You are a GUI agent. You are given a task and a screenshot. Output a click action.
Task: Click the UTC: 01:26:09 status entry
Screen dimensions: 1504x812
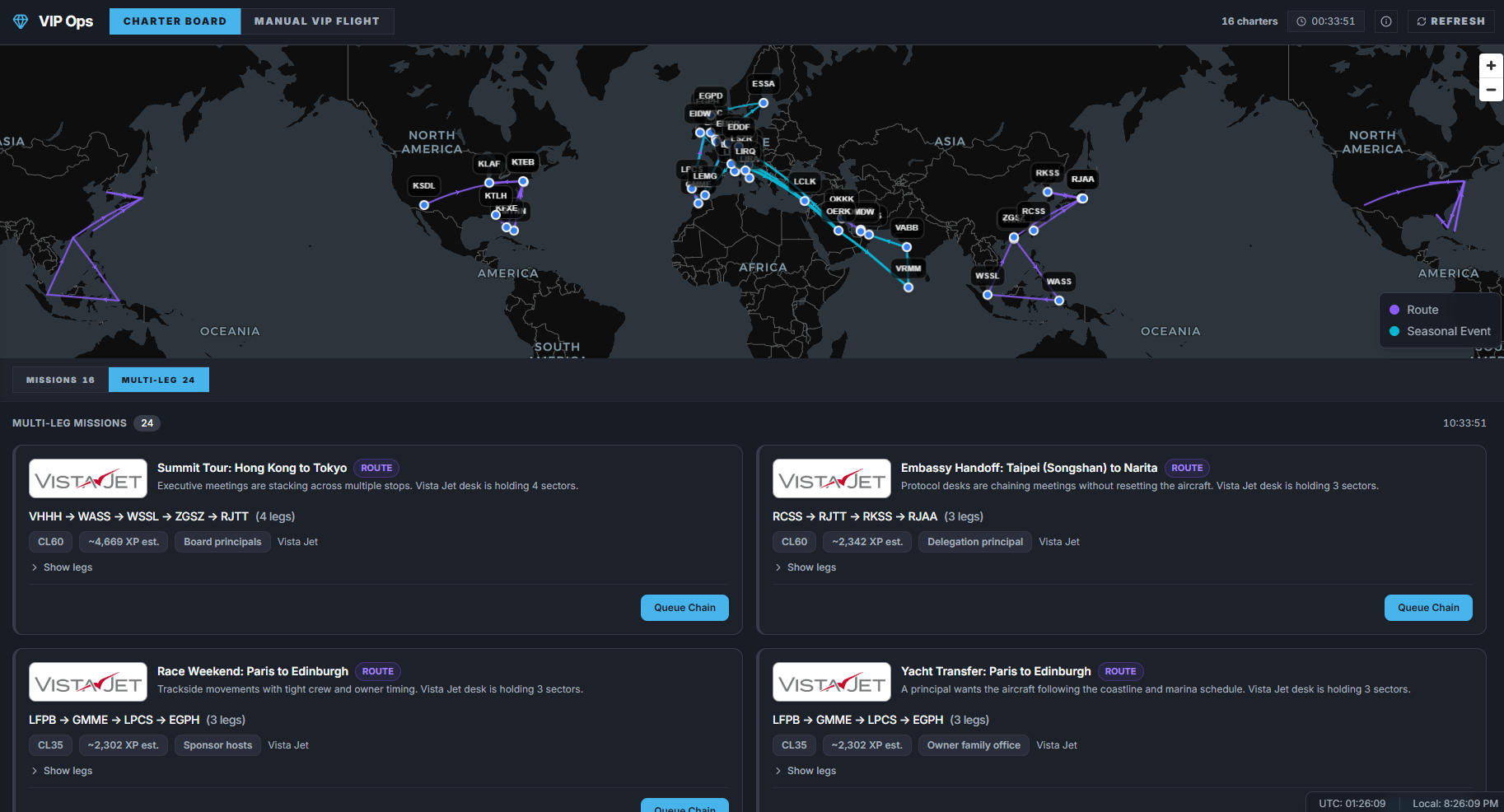pos(1352,803)
